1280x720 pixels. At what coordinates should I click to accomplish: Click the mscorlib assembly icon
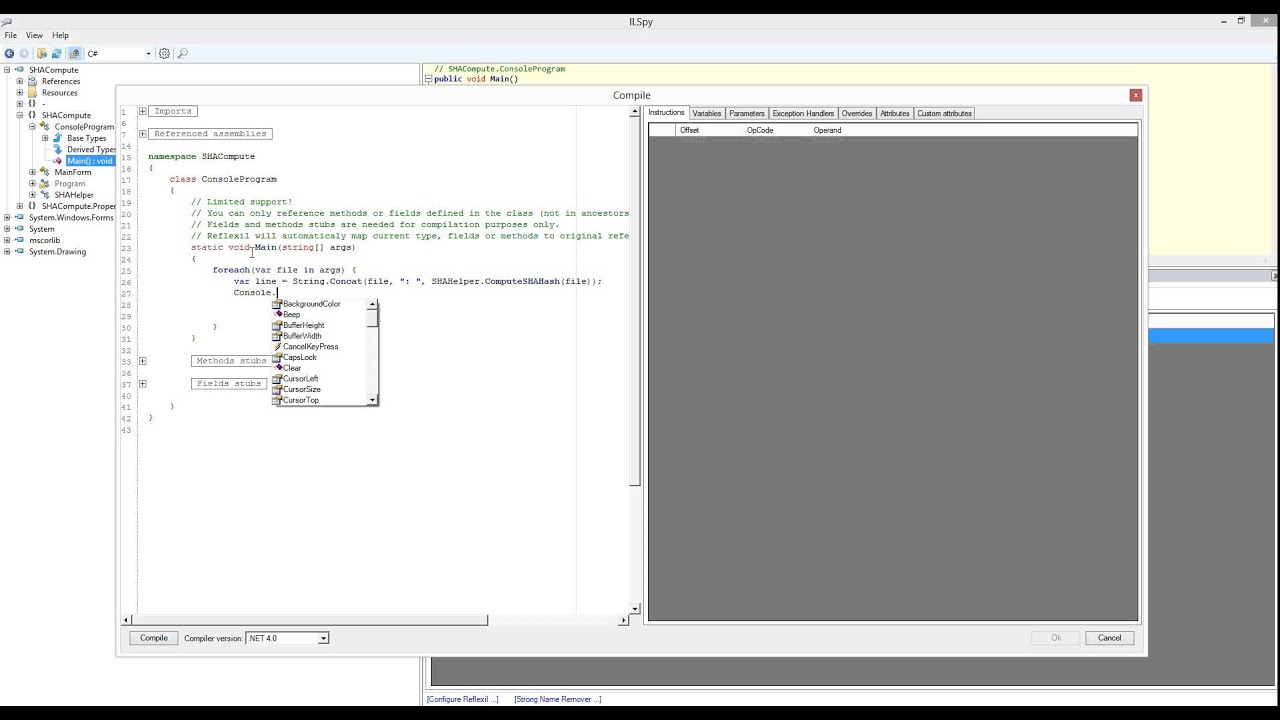[20, 240]
